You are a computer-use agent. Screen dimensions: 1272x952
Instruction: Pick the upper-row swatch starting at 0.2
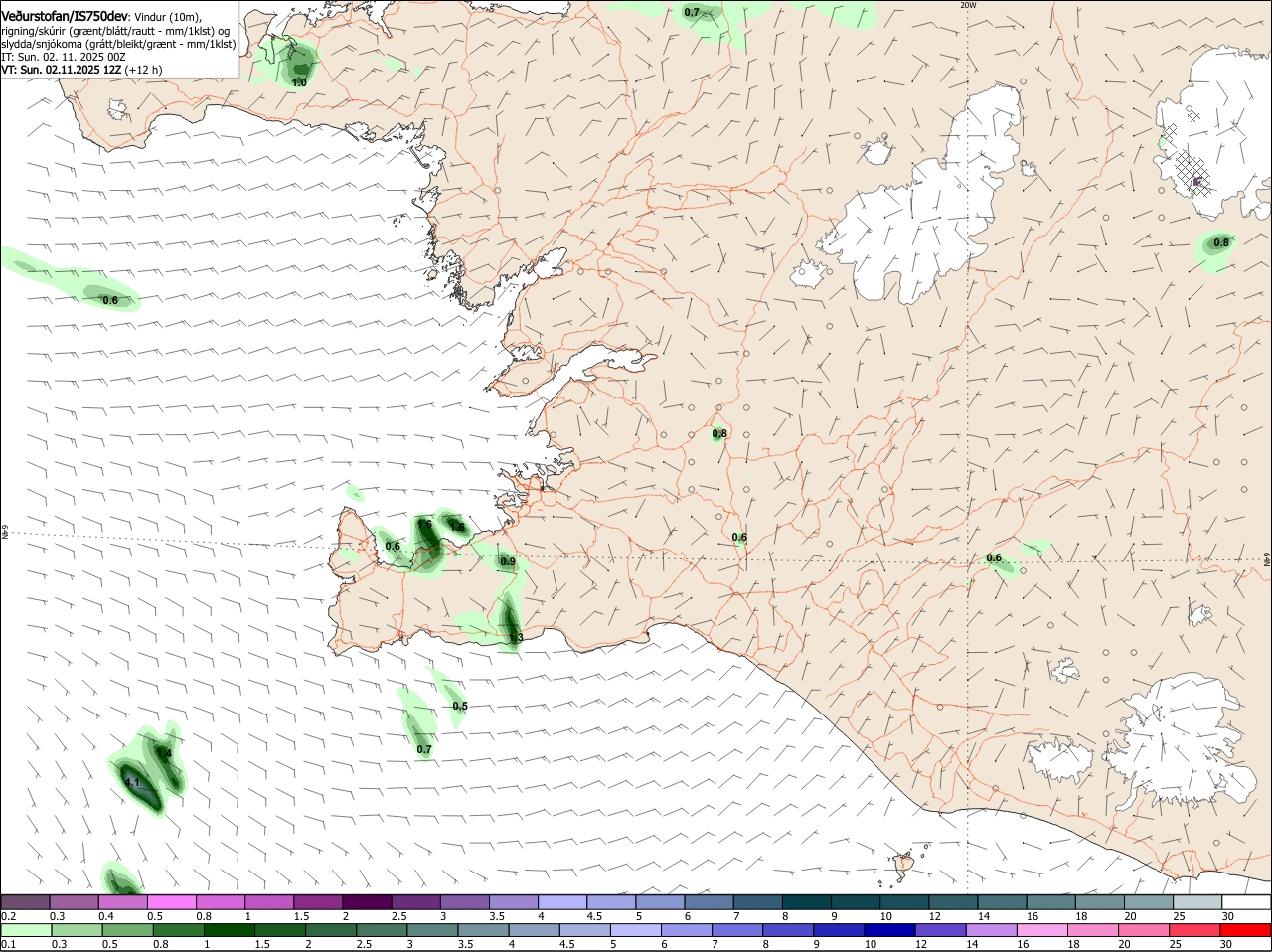coord(25,902)
